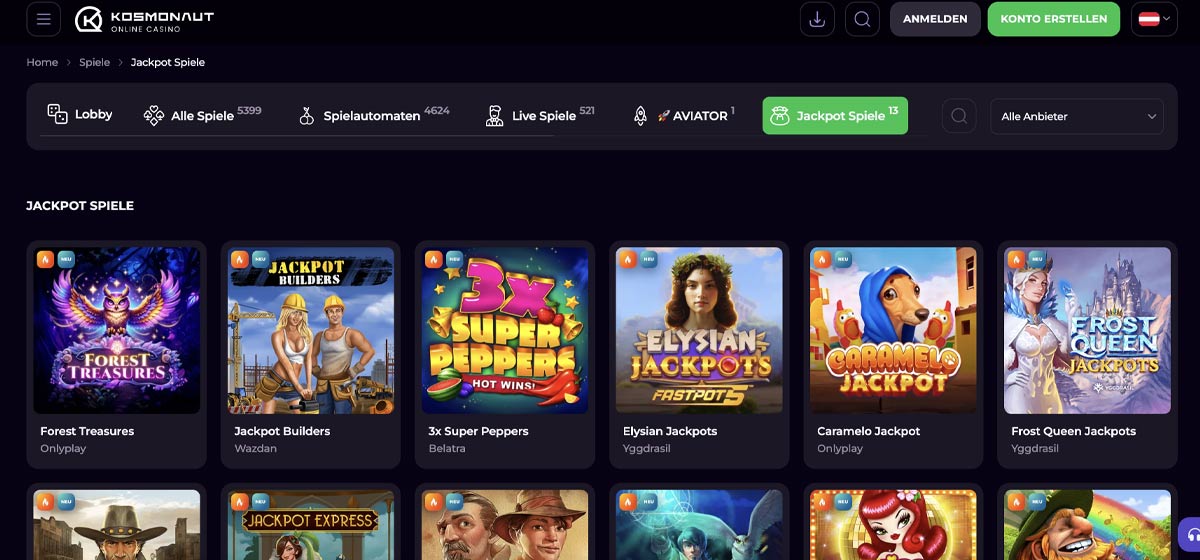The image size is (1200, 560).
Task: Open the Forest Treasures game thumbnail
Action: pyautogui.click(x=117, y=330)
